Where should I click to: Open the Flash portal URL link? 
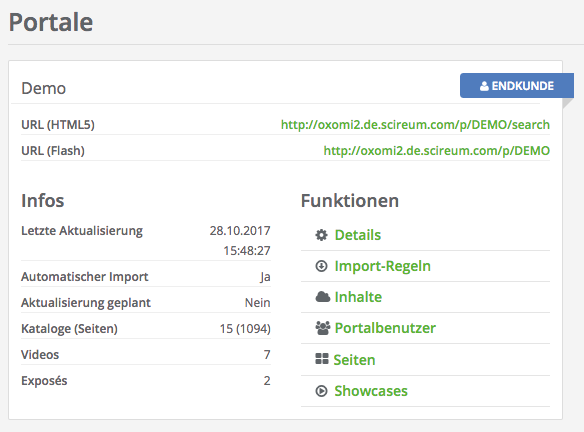click(437, 150)
